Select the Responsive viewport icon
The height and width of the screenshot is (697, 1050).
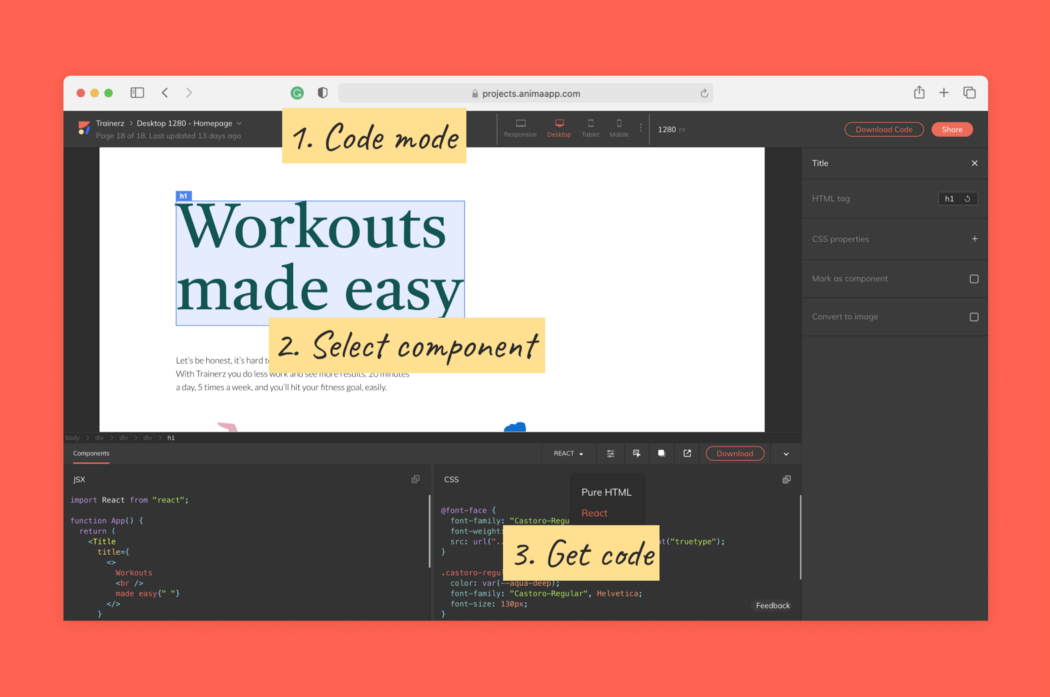(x=520, y=128)
